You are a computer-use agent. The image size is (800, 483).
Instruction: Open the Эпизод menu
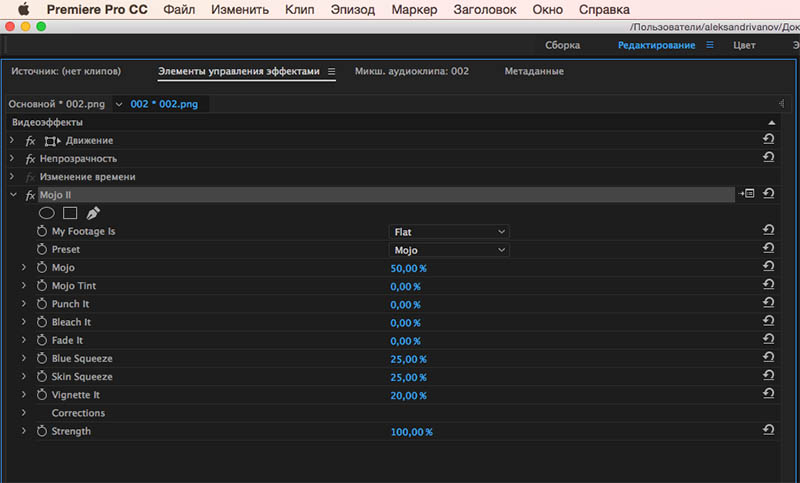click(353, 9)
